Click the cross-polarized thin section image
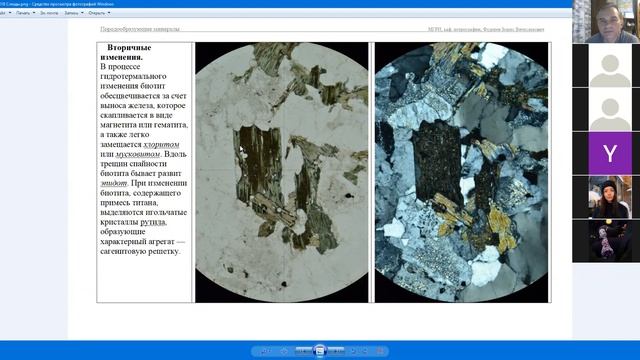640x360 pixels. coord(462,172)
